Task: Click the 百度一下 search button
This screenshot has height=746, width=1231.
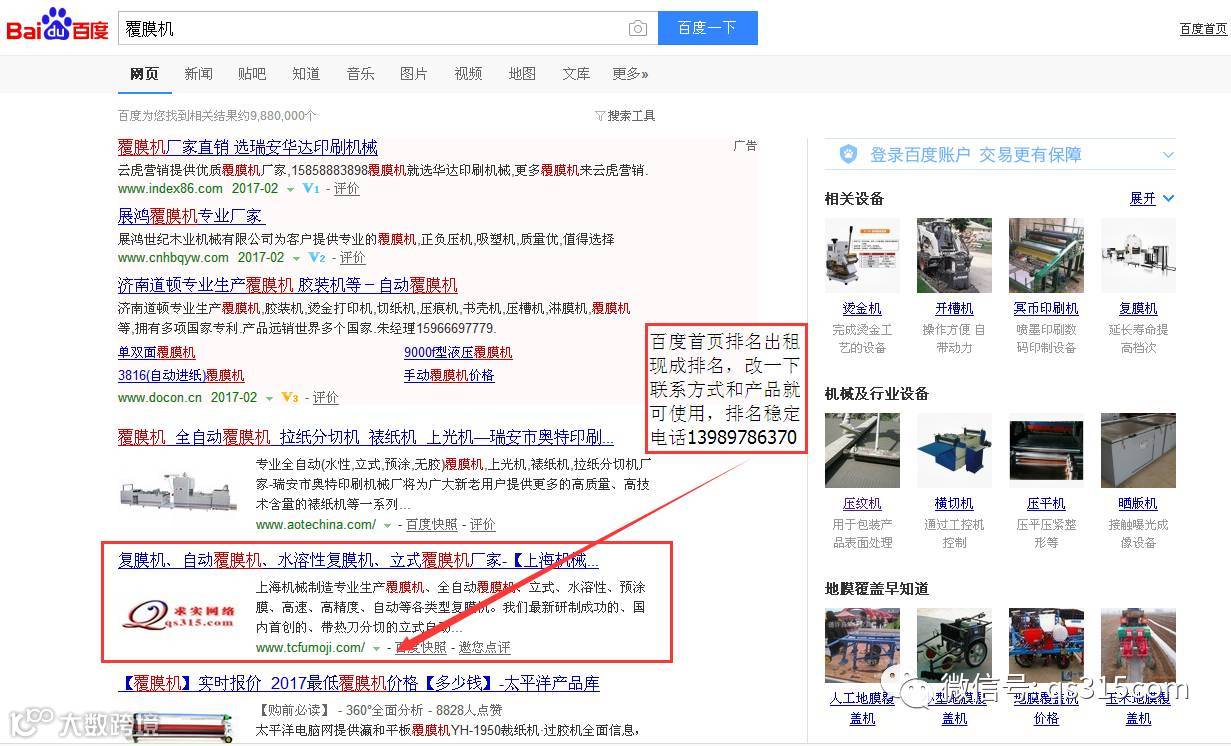Action: coord(707,28)
